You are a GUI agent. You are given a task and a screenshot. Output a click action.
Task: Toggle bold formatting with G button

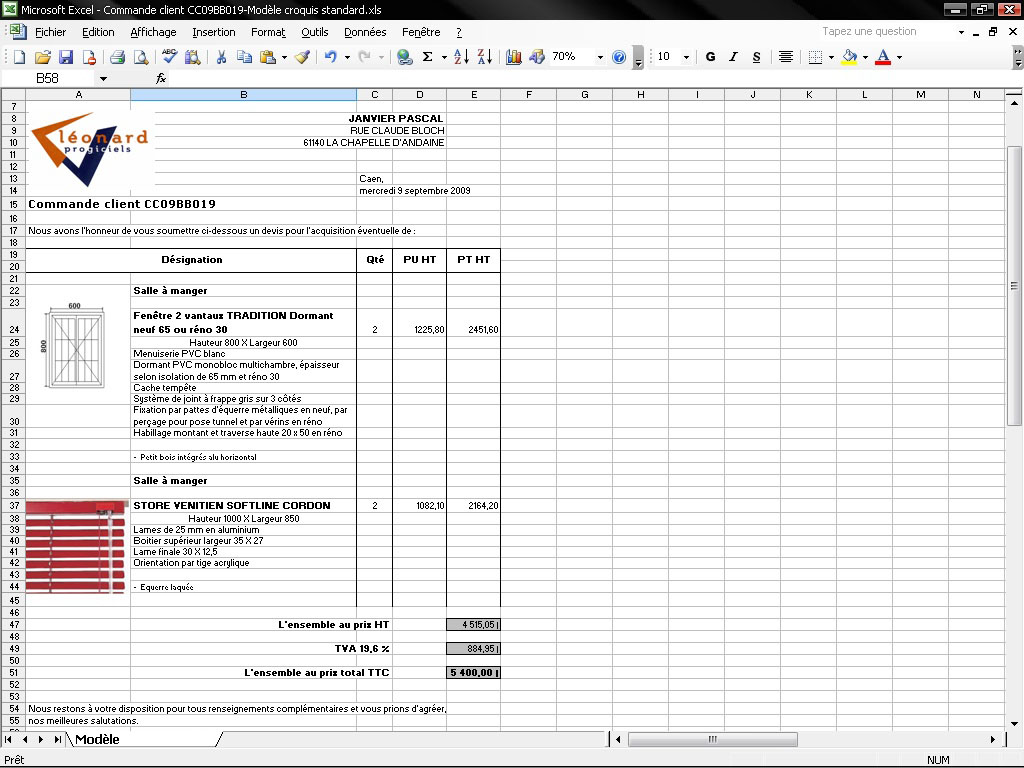point(710,57)
